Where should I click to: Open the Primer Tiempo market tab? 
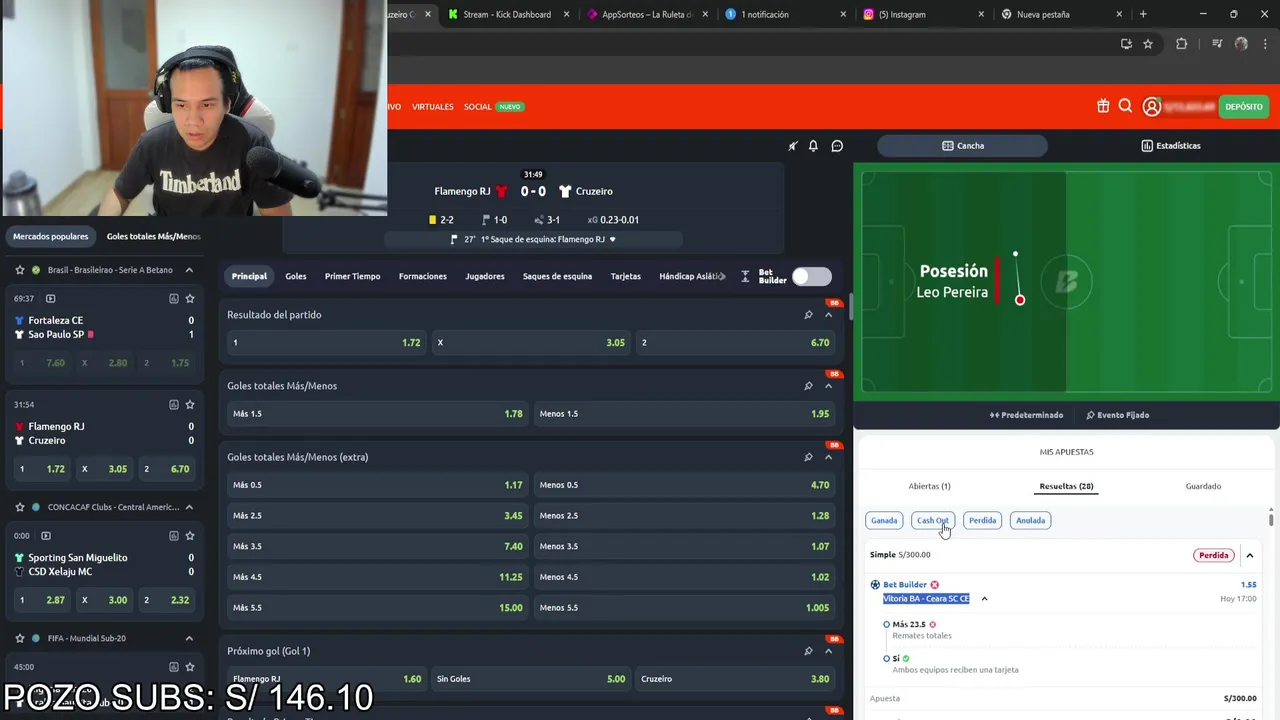pos(352,276)
